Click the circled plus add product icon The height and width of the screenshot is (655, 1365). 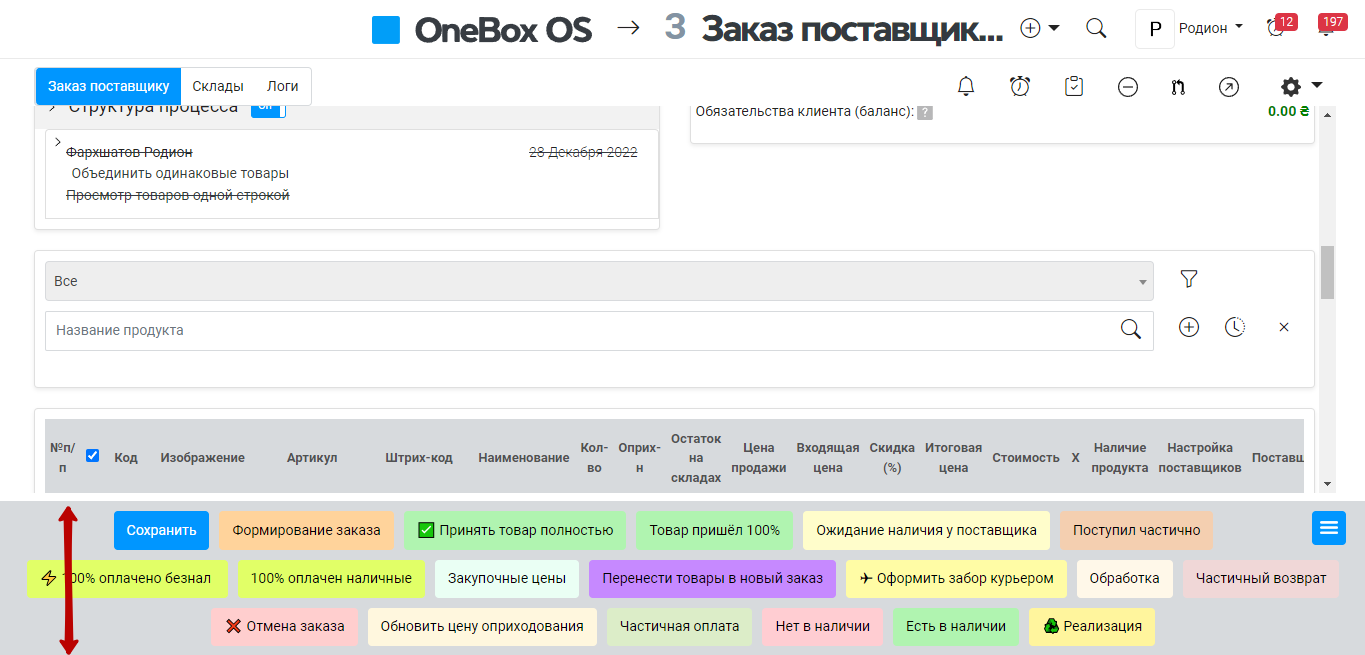[1188, 327]
